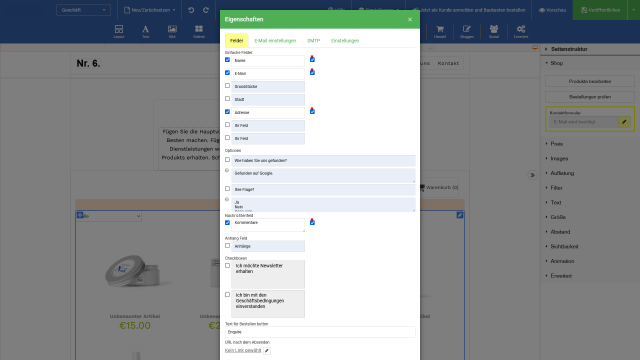Switch to the Einstellungen tab
Screen dimensions: 640x360
345,41
